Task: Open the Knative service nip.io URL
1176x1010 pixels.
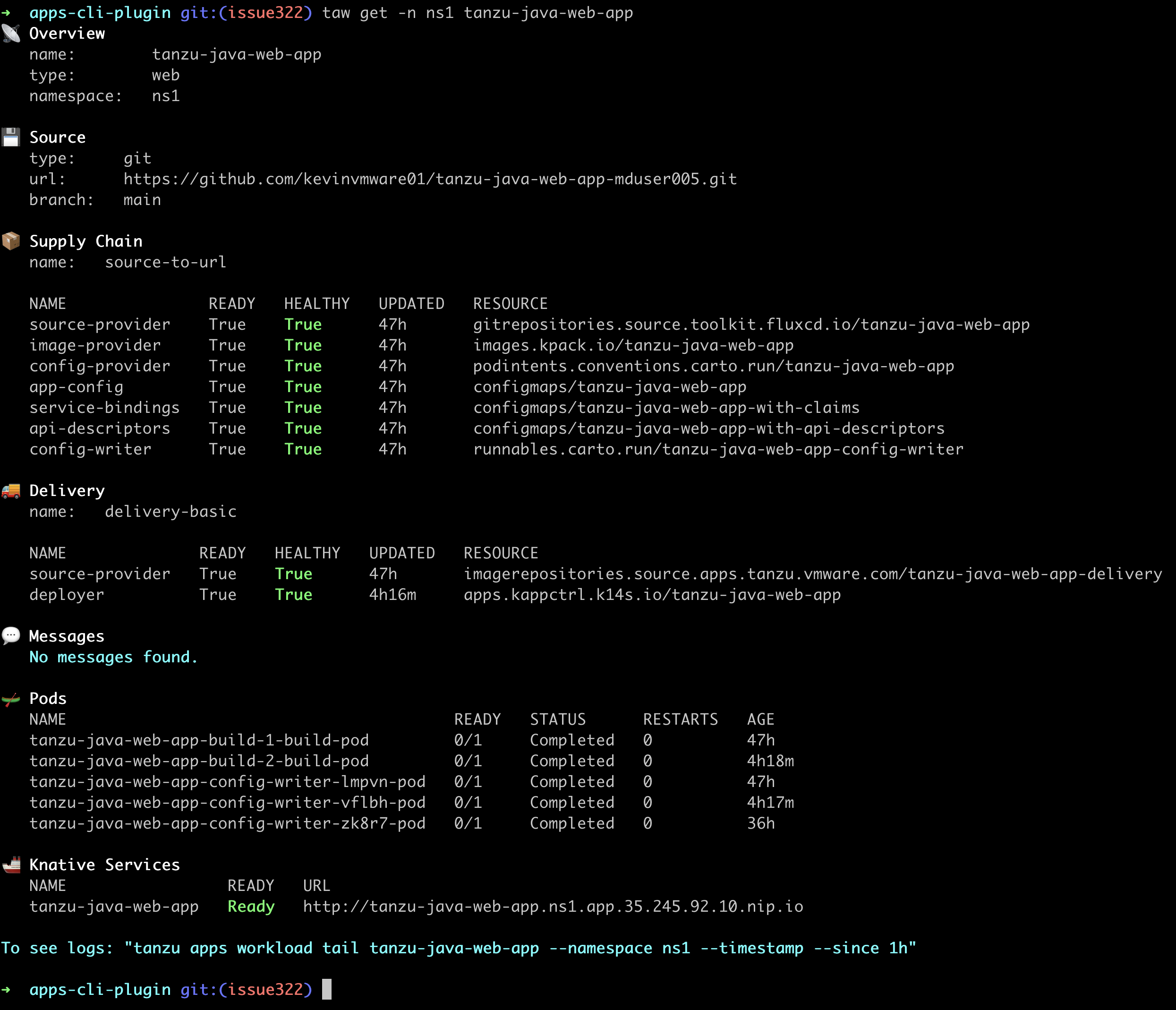Action: click(x=553, y=906)
